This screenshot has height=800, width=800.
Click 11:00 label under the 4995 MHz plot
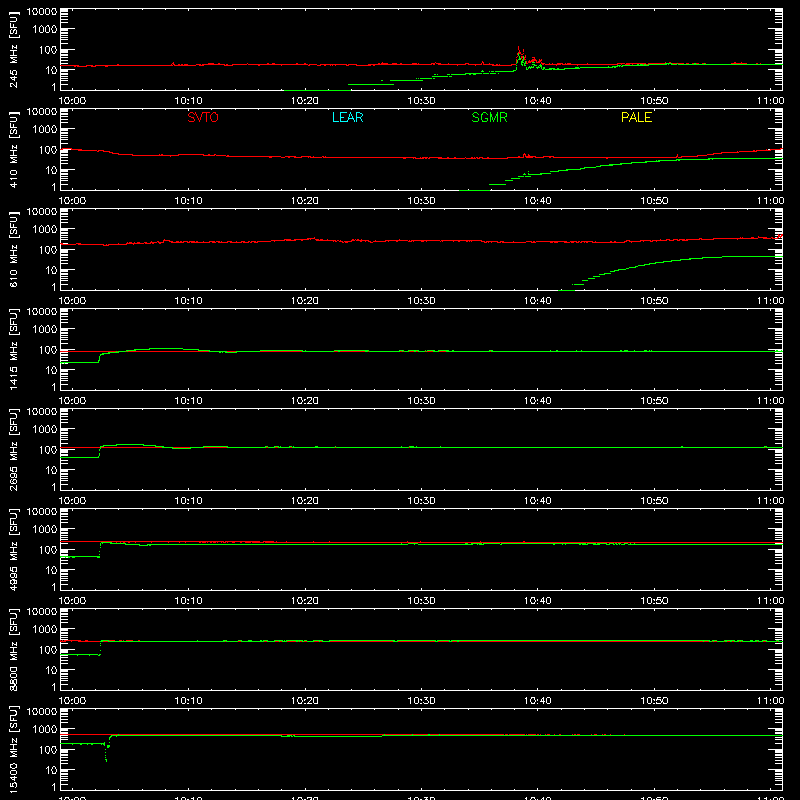770,601
